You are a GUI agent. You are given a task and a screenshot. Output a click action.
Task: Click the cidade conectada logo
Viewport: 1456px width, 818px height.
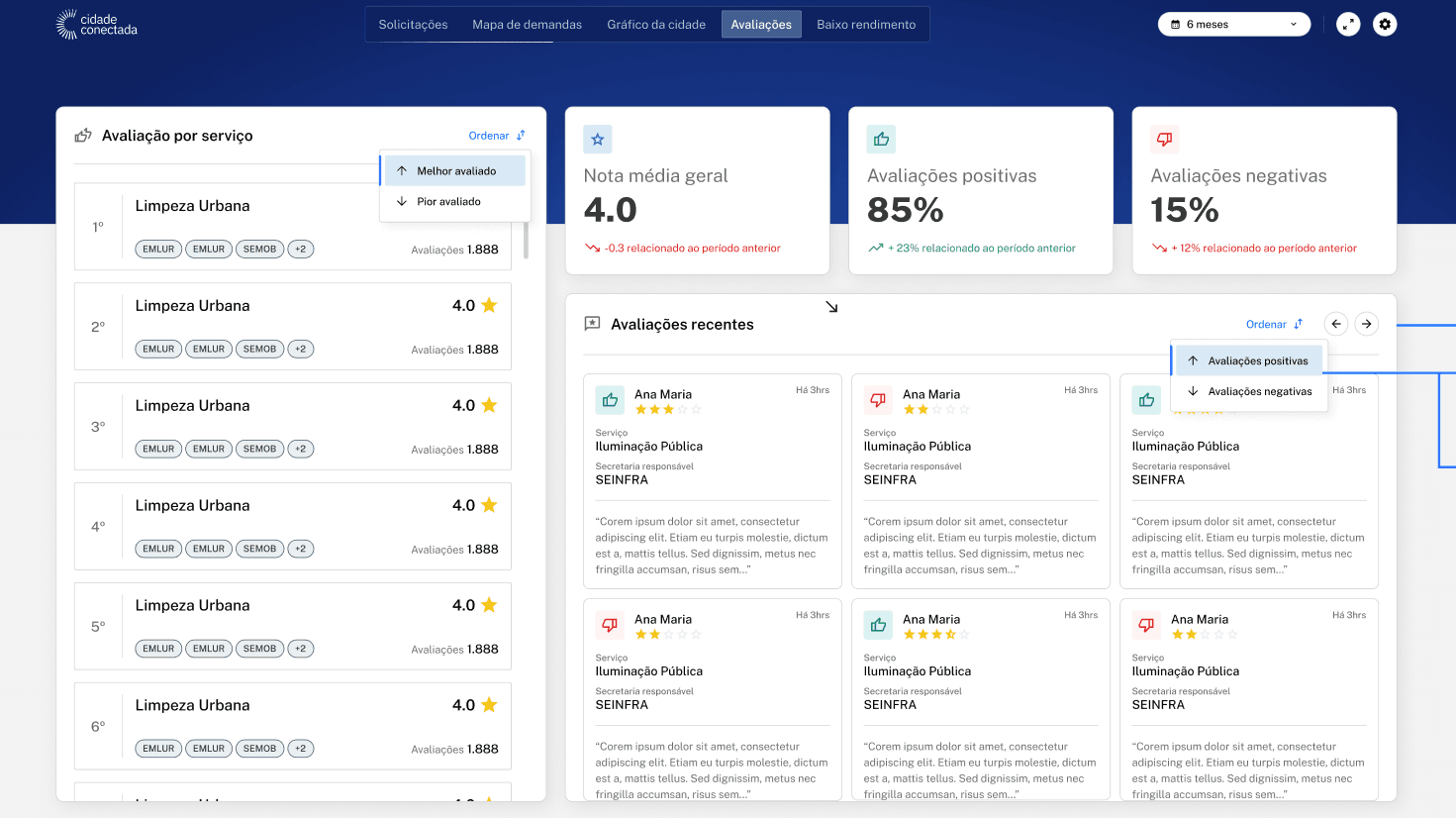tap(96, 24)
